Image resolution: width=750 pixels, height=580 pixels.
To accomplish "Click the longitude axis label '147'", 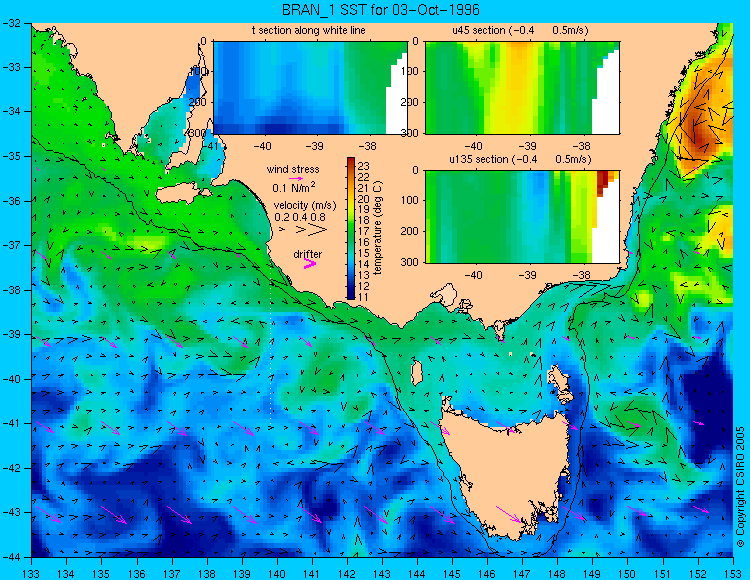I will click(x=522, y=574).
